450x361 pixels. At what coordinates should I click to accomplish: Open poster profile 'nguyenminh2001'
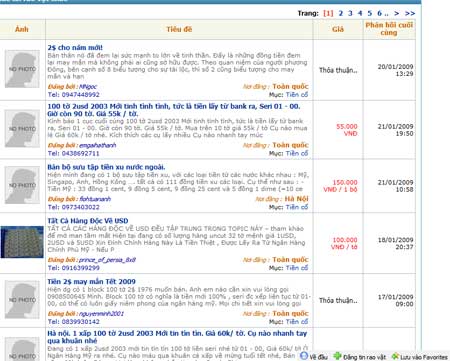[101, 314]
